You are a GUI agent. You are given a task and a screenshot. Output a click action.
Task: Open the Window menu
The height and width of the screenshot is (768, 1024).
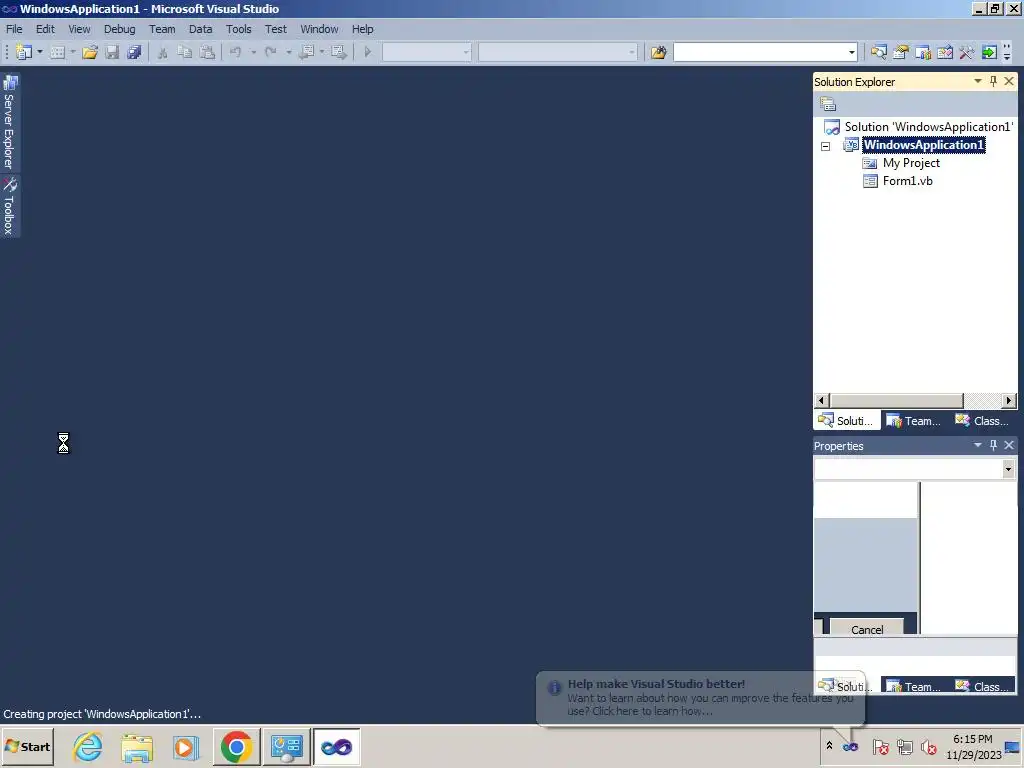[x=319, y=29]
